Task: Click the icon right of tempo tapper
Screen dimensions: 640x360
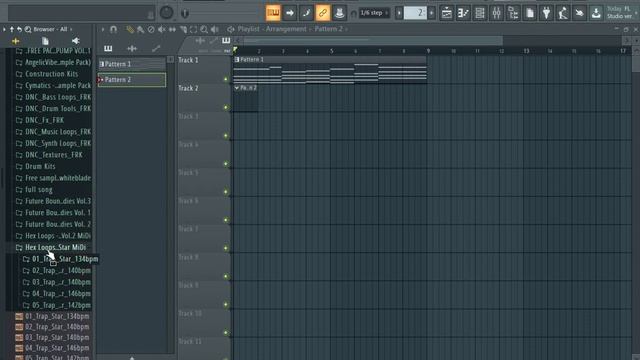Action: pyautogui.click(x=579, y=13)
